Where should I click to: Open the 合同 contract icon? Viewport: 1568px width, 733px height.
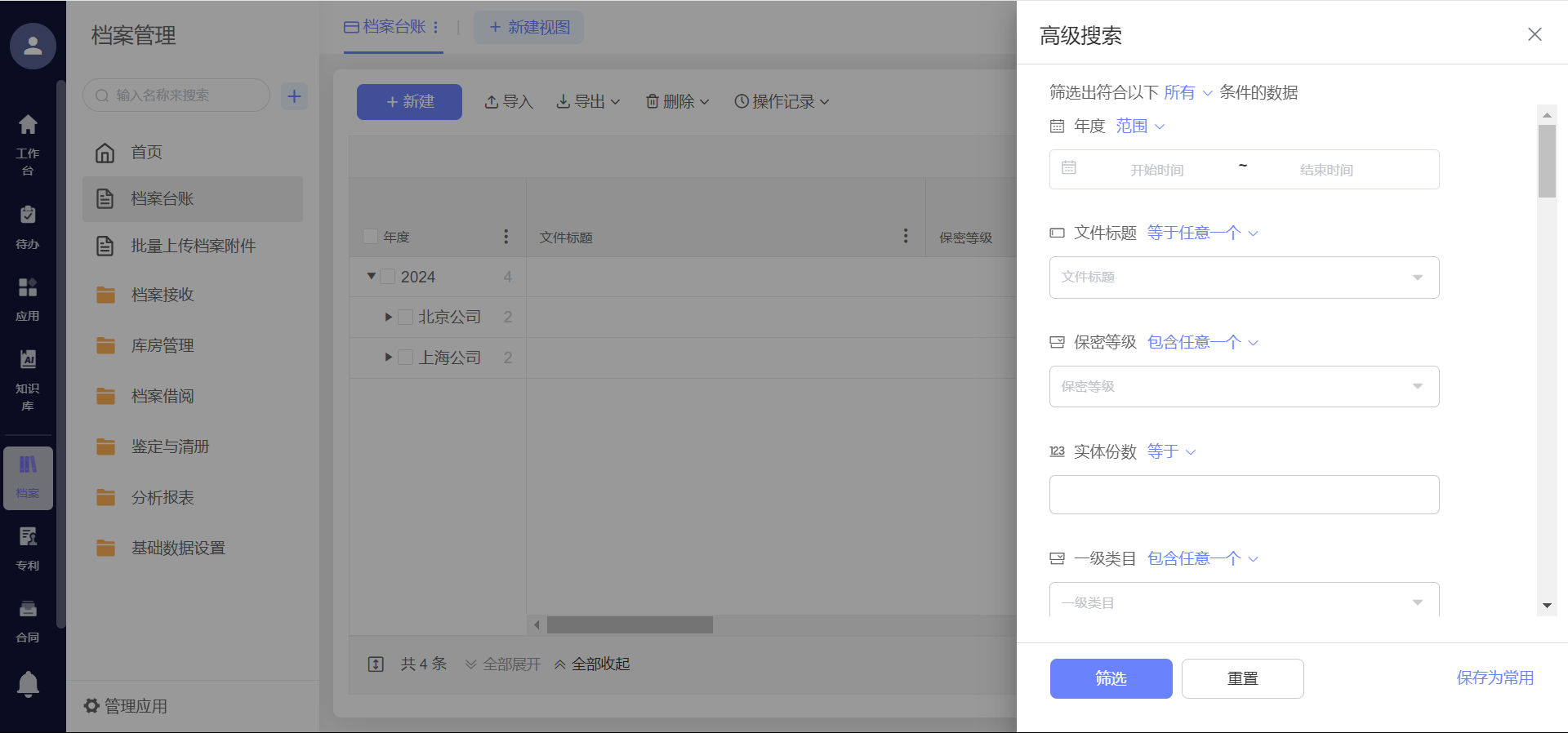click(x=28, y=620)
